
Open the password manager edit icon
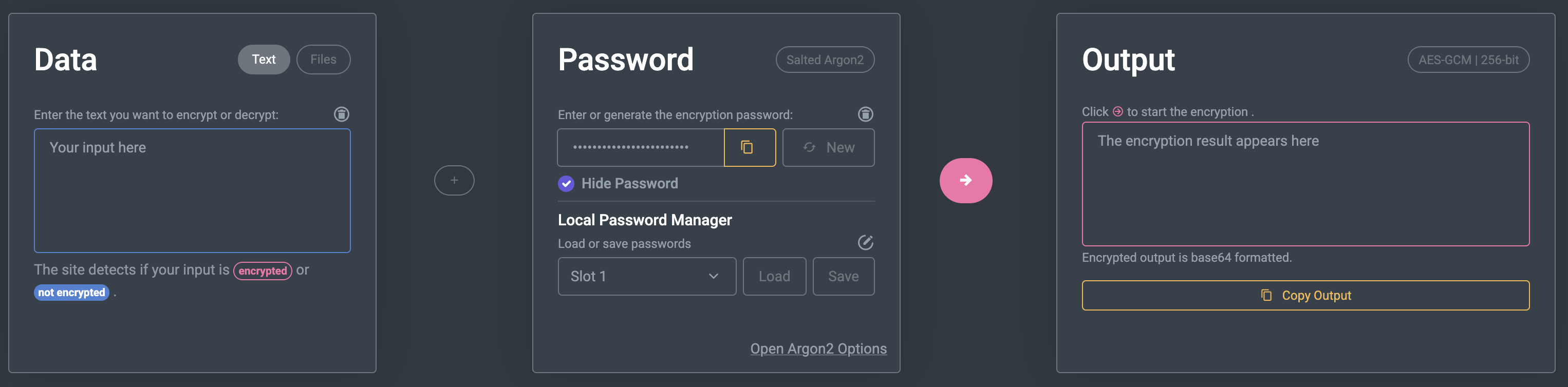coord(865,242)
